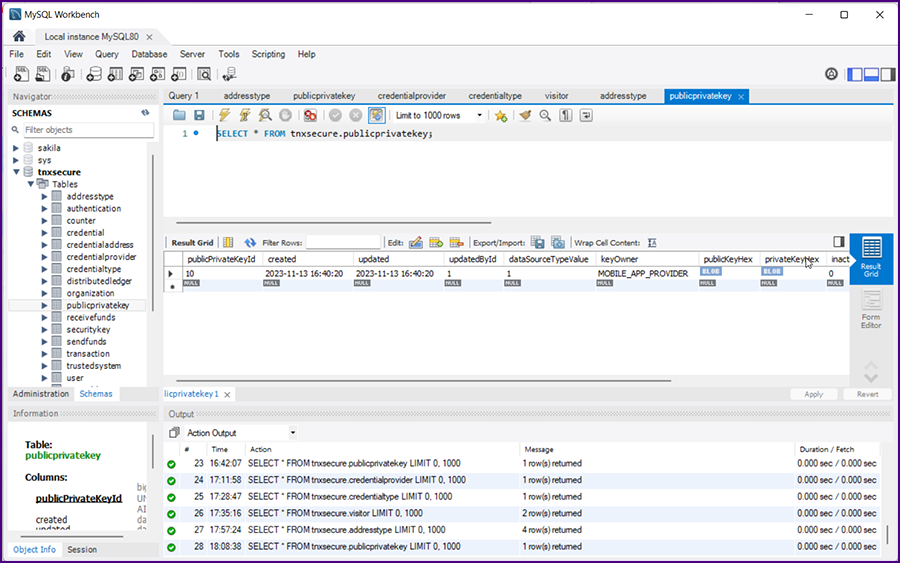900x563 pixels.
Task: Switch to the credentialprovider query tab
Action: [412, 96]
